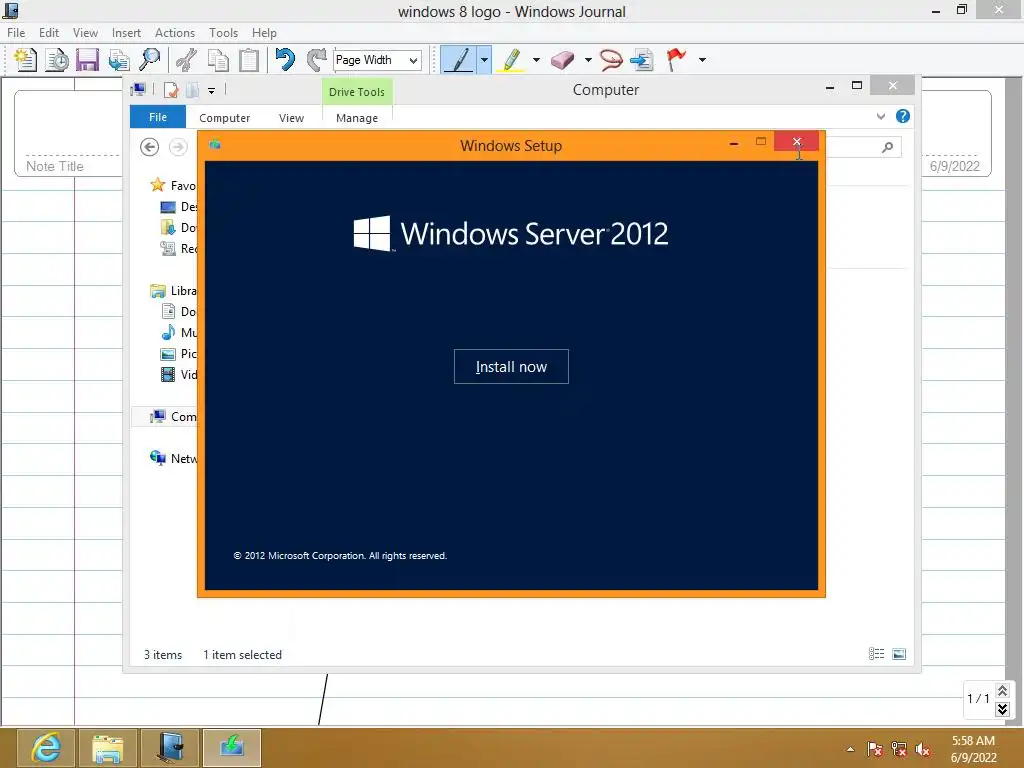This screenshot has width=1024, height=768.
Task: Click the Drive Tools contextual tab header
Action: (357, 91)
